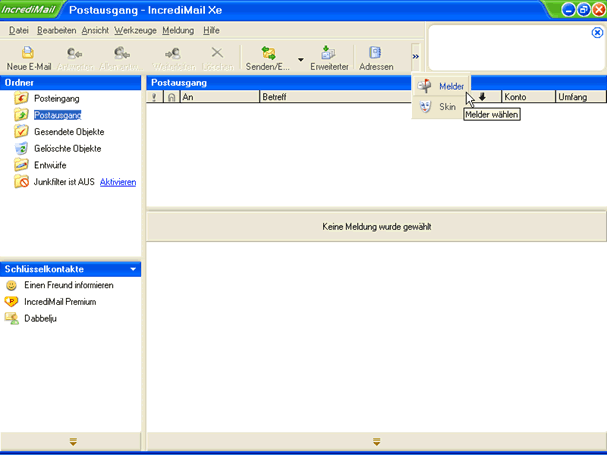Viewport: 608px width, 456px height.
Task: Open the Adressen address book
Action: pos(376,58)
